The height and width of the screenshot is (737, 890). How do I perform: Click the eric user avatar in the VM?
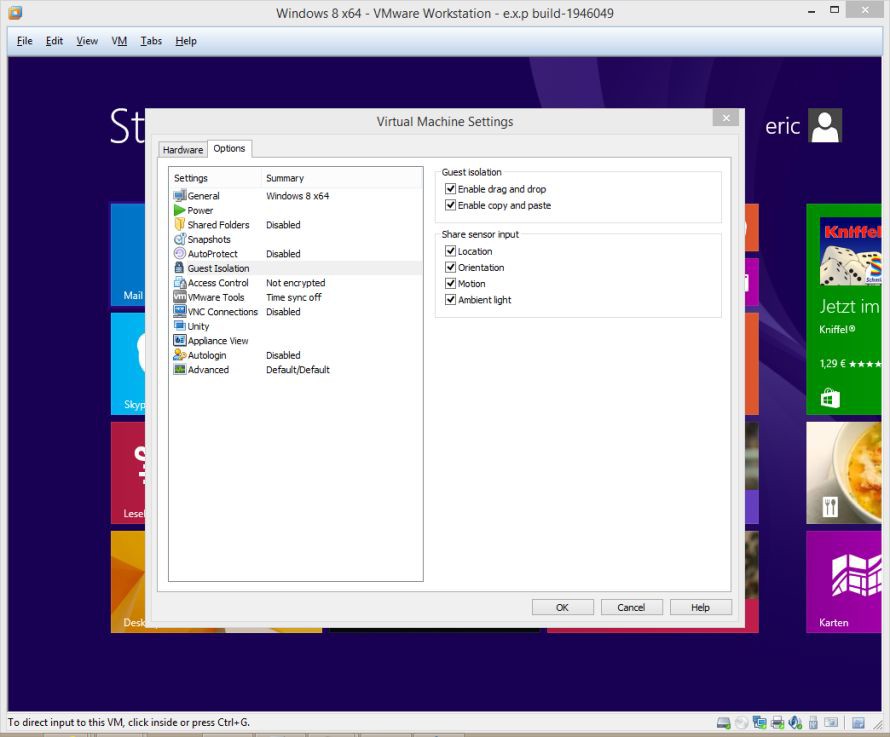(825, 125)
